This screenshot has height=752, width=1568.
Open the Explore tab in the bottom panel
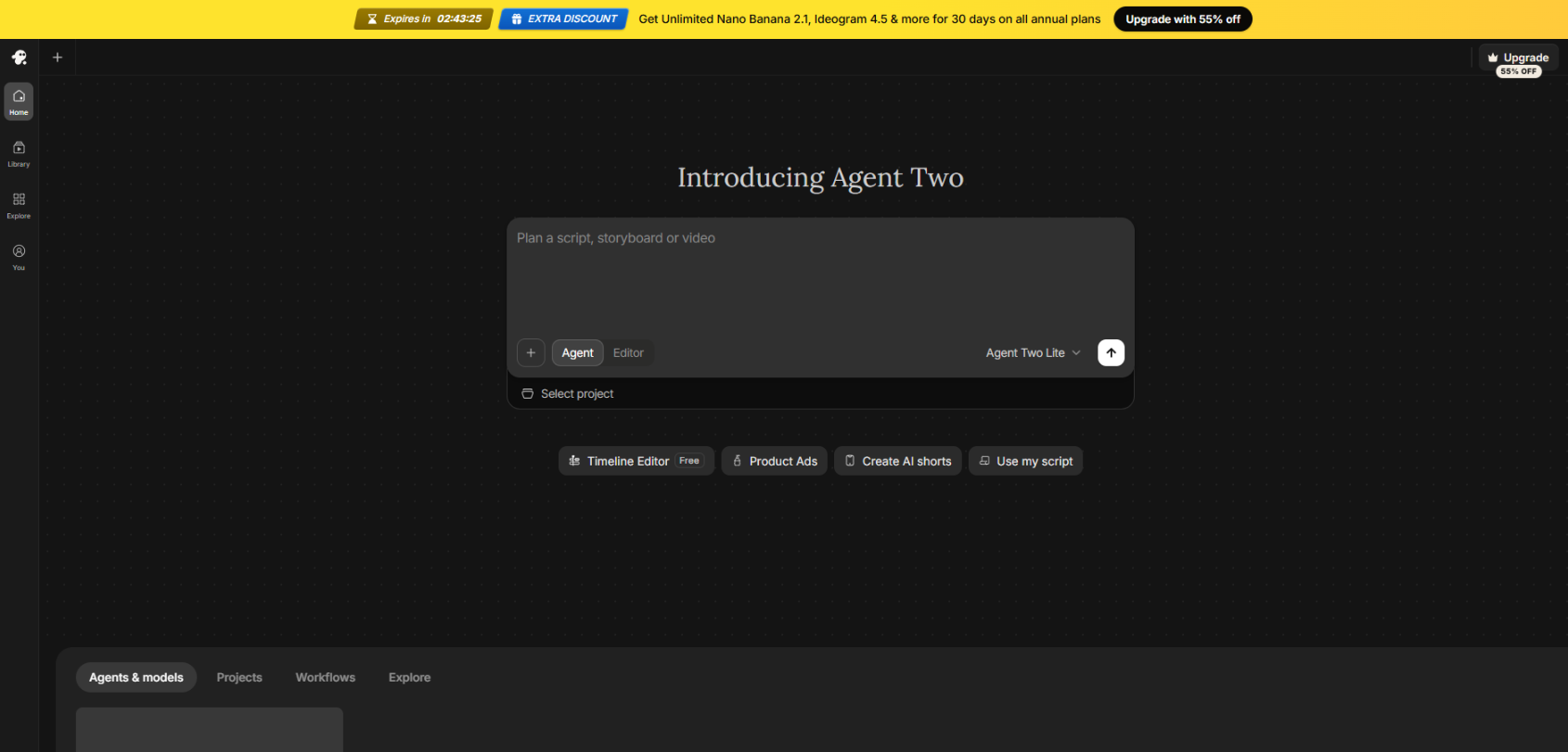(409, 678)
